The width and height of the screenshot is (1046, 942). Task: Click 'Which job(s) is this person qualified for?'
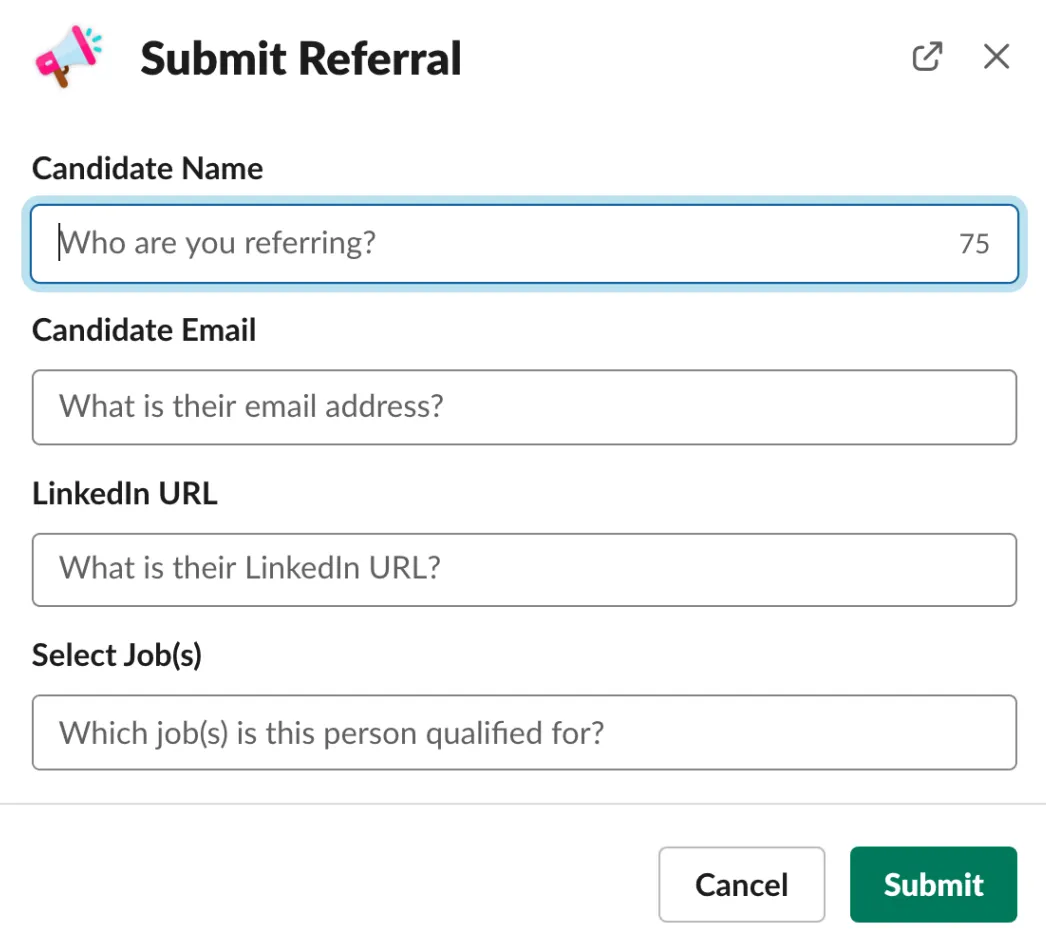[332, 733]
